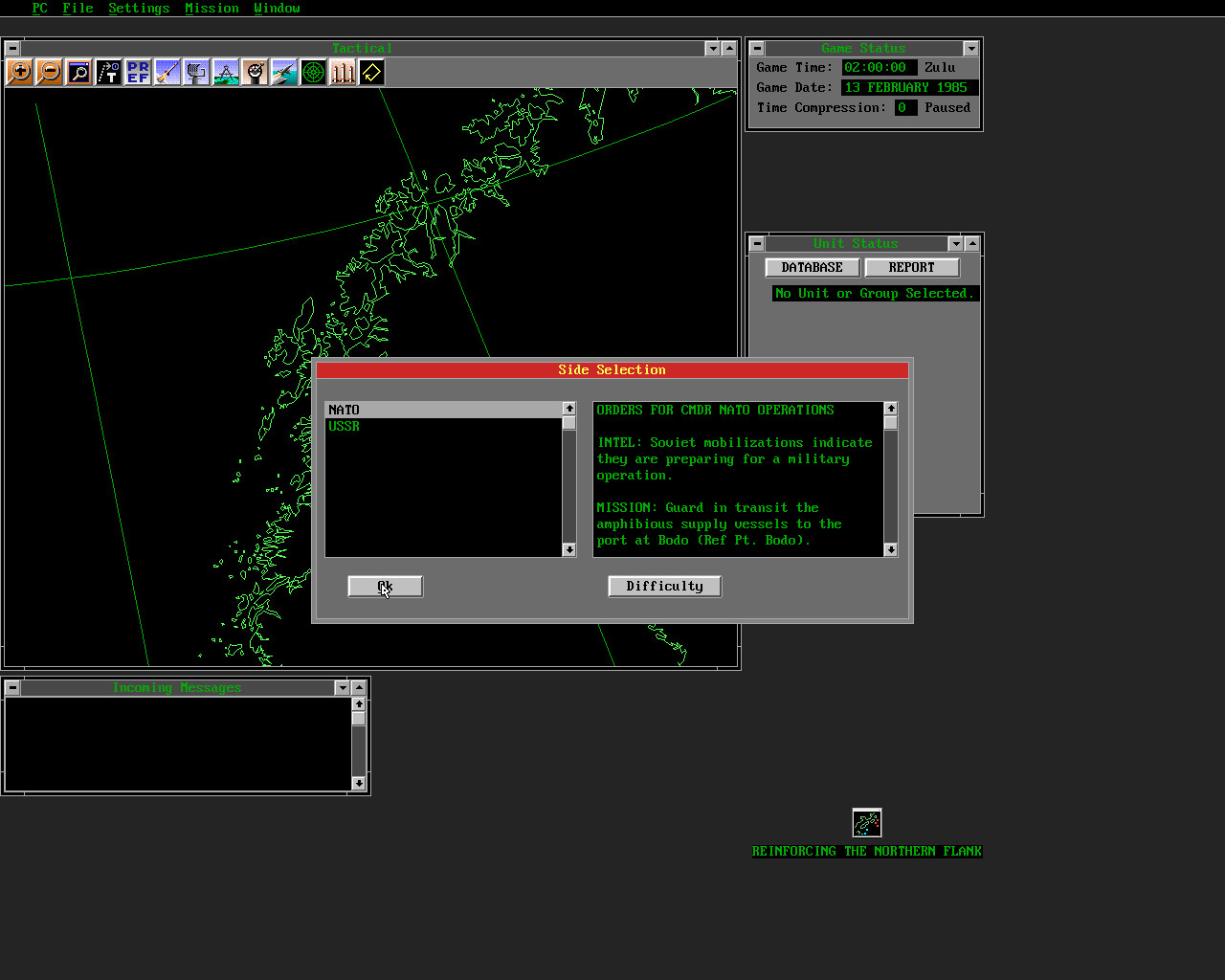1225x980 pixels.
Task: Click the radar sensors toolbar icon
Action: (196, 73)
